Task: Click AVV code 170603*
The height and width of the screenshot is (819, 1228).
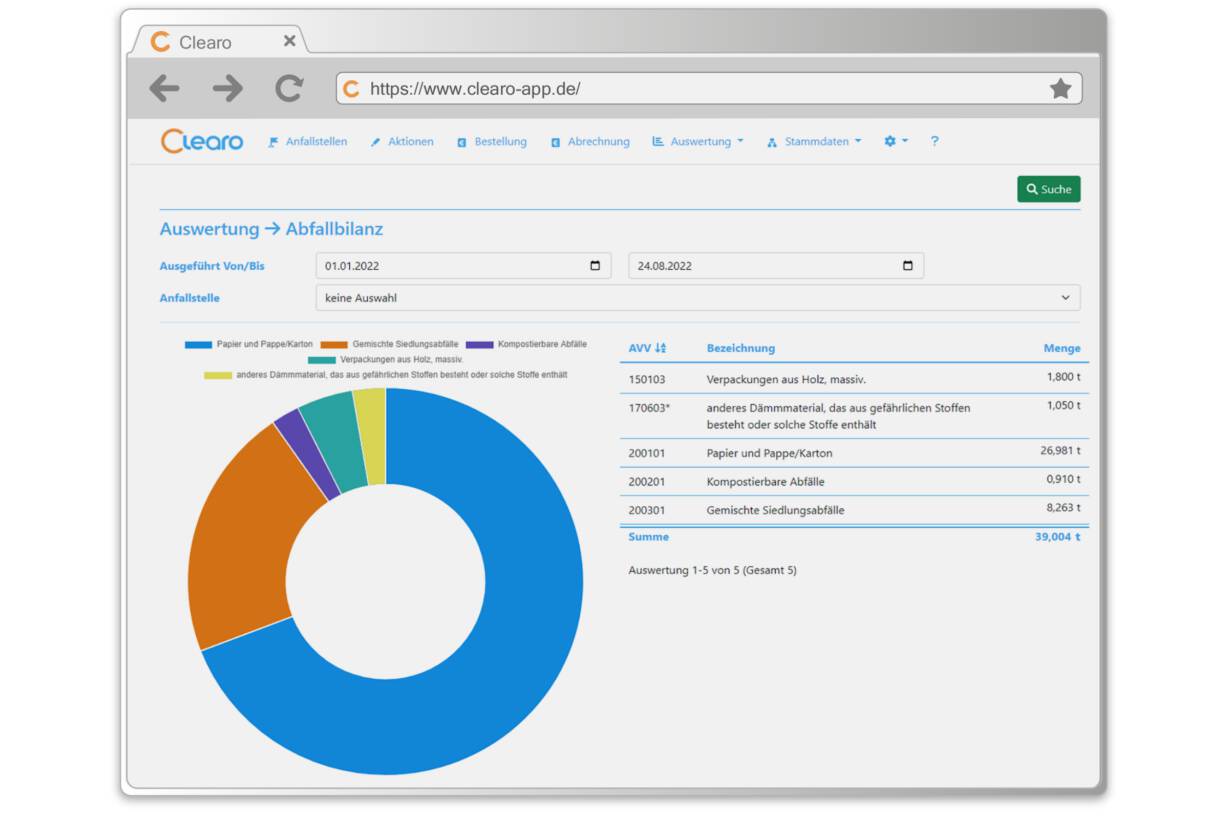Action: (x=649, y=408)
